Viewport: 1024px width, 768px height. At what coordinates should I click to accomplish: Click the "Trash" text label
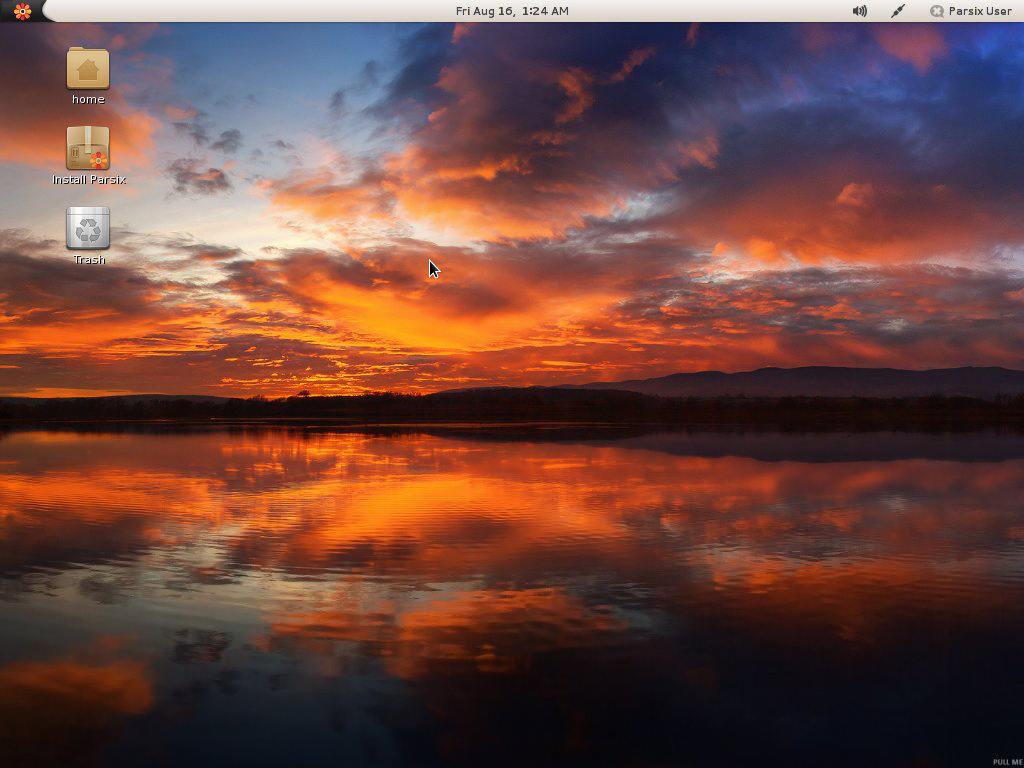click(89, 260)
